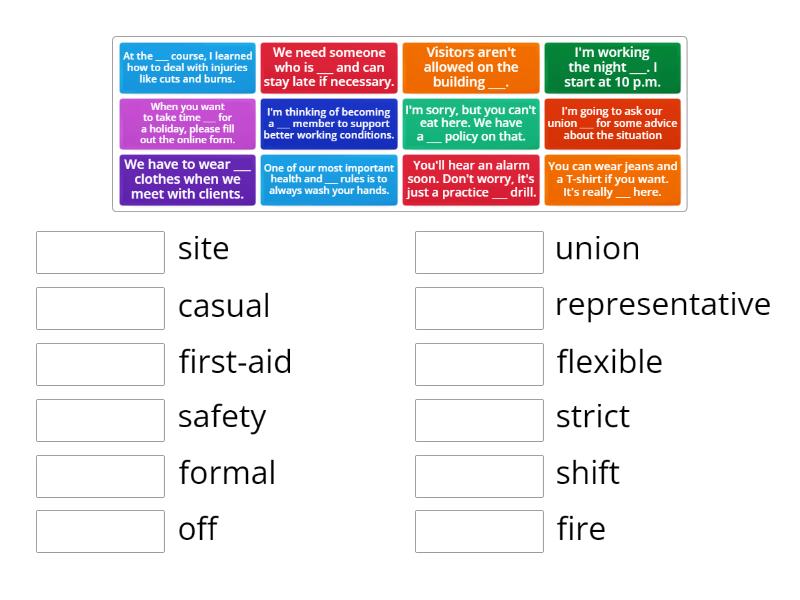Select the red card about asking the union representative
800x600 pixels.
613,124
